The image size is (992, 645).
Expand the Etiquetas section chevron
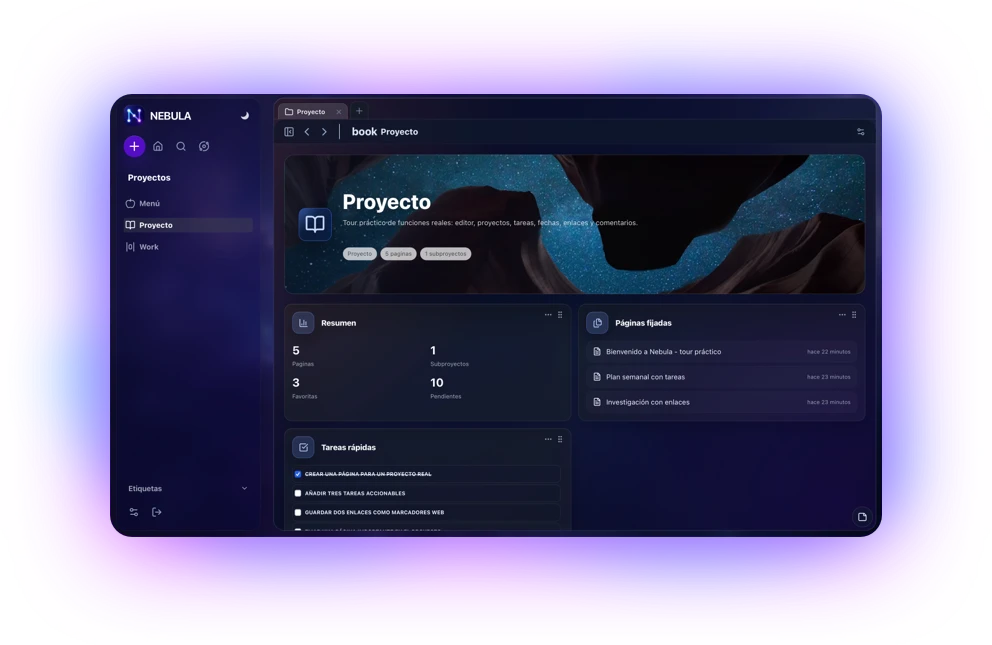[244, 488]
